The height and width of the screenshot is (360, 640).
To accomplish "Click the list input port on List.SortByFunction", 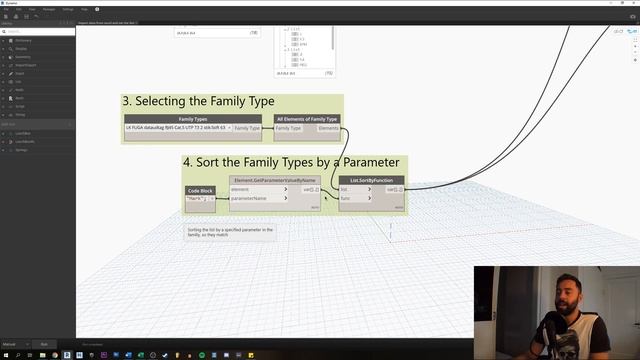I will point(355,189).
